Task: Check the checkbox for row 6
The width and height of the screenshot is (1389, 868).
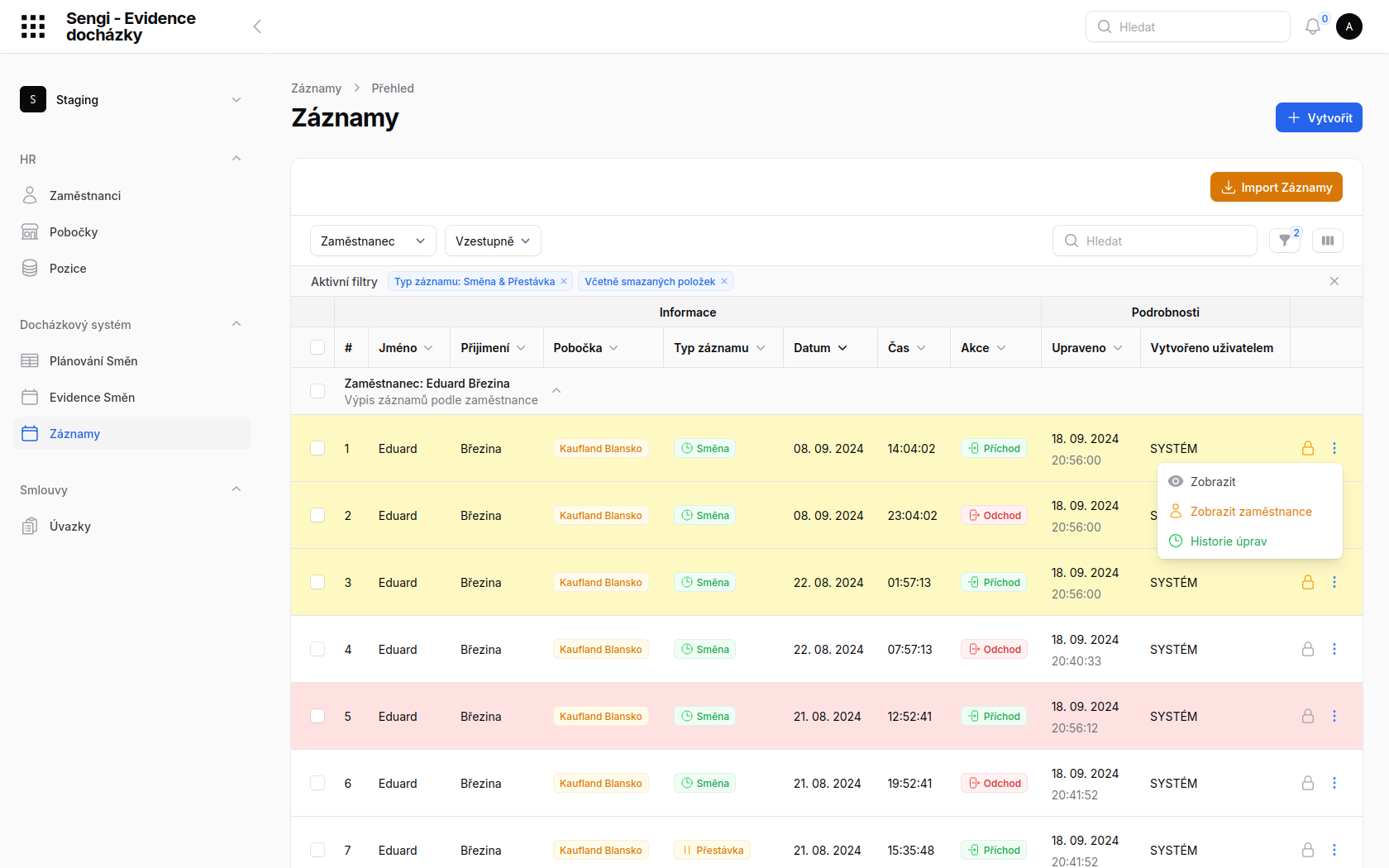Action: pyautogui.click(x=317, y=783)
